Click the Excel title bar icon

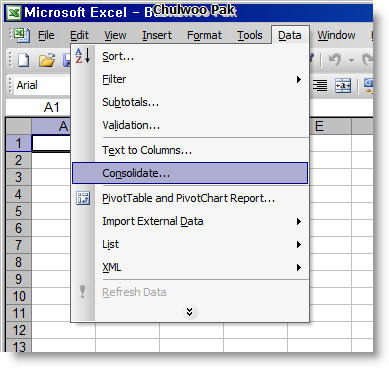tap(14, 13)
